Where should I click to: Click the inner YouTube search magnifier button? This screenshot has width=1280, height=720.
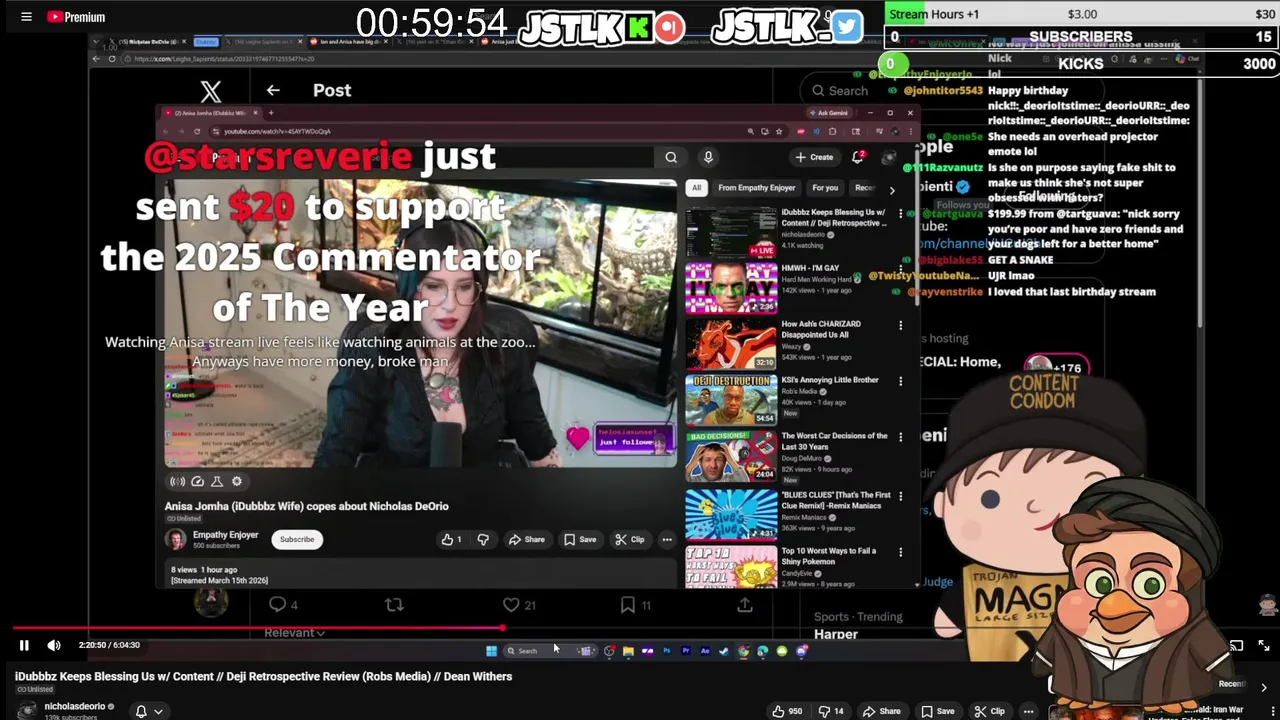(671, 157)
